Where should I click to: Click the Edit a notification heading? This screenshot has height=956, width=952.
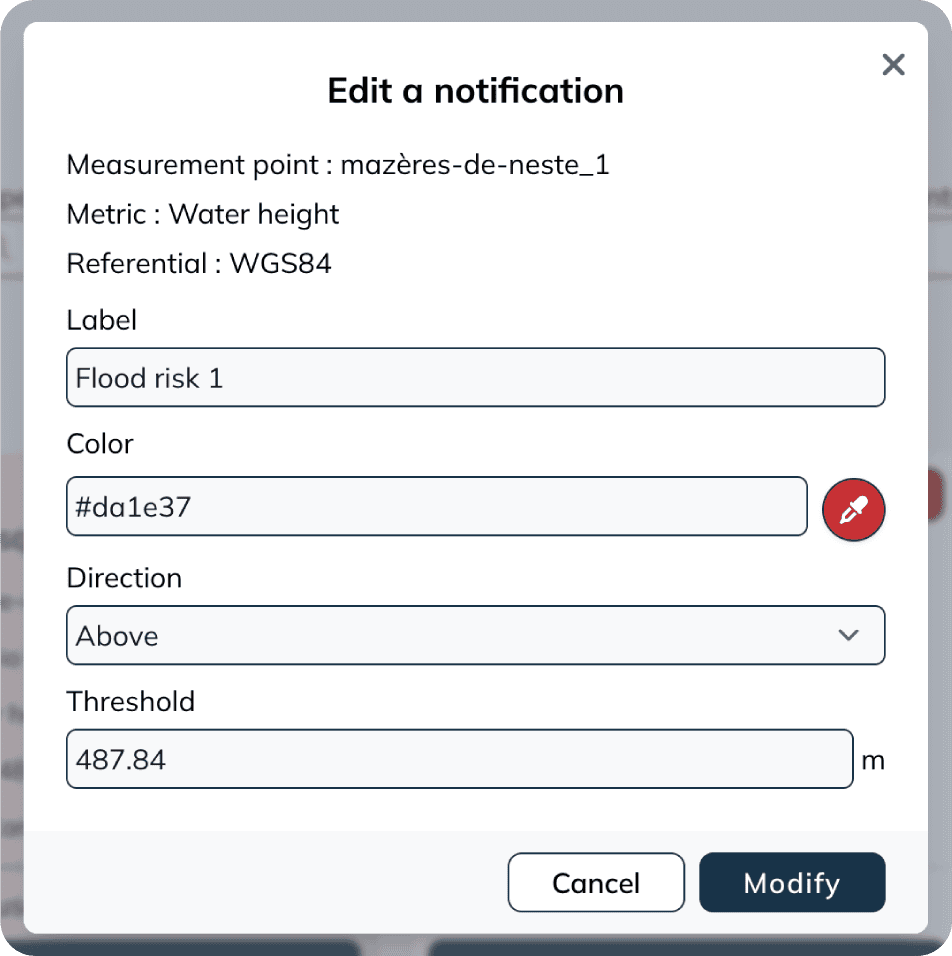[x=476, y=91]
